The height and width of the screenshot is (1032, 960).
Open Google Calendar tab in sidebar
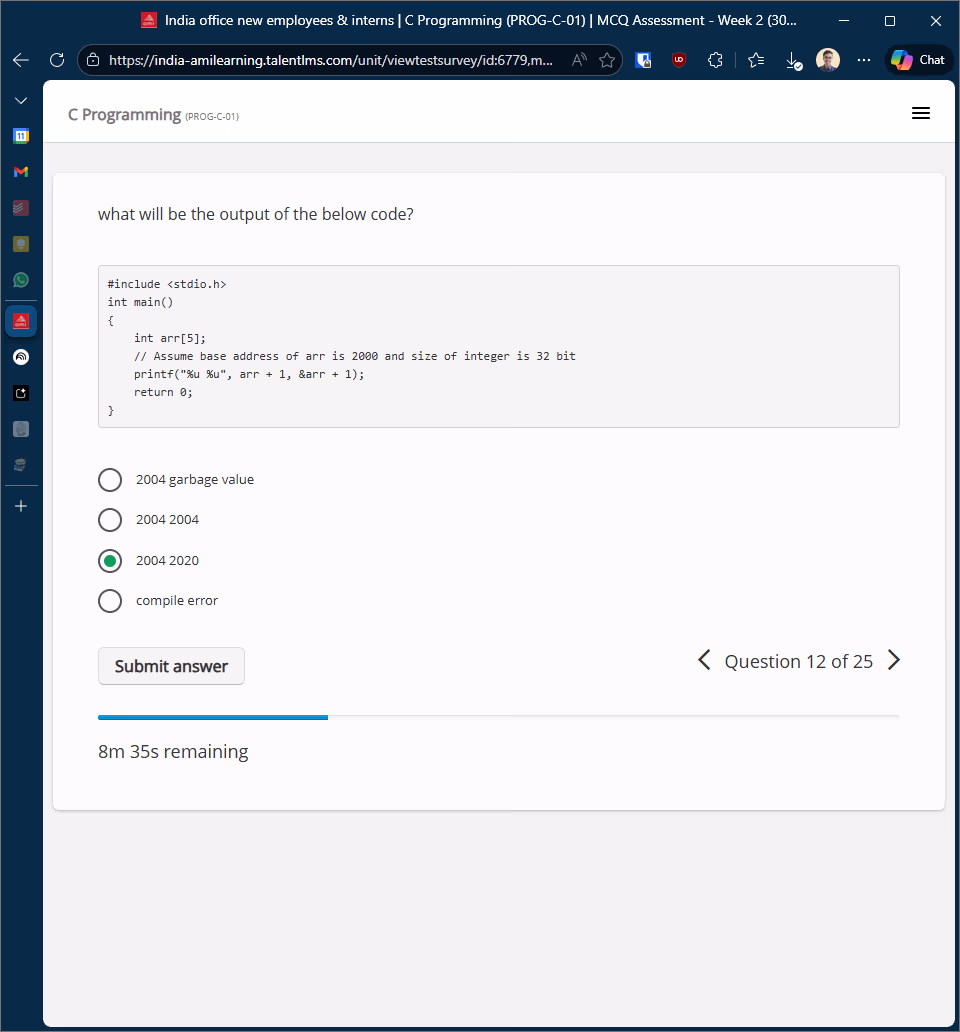pos(21,135)
